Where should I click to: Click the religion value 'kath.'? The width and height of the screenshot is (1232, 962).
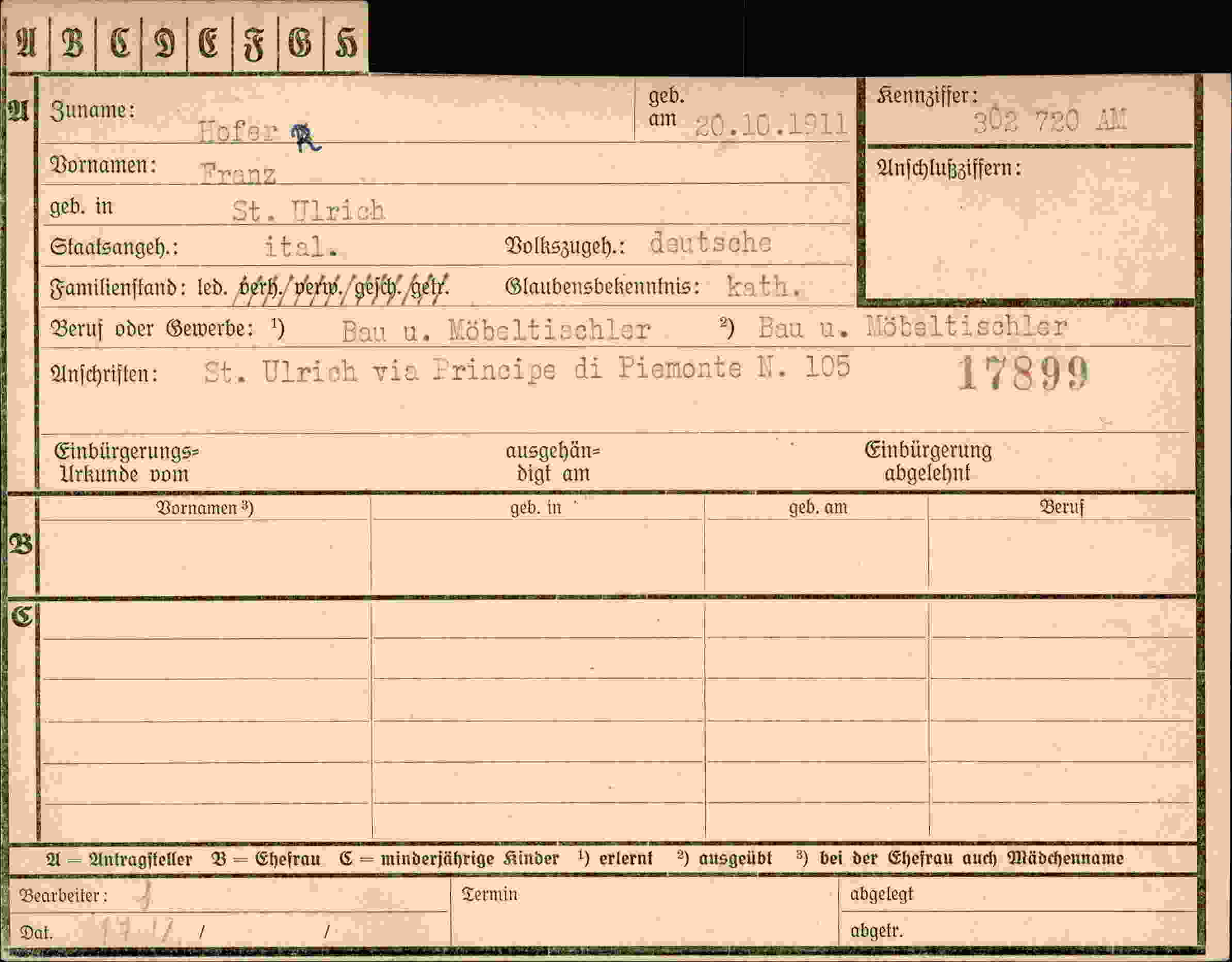pos(764,286)
